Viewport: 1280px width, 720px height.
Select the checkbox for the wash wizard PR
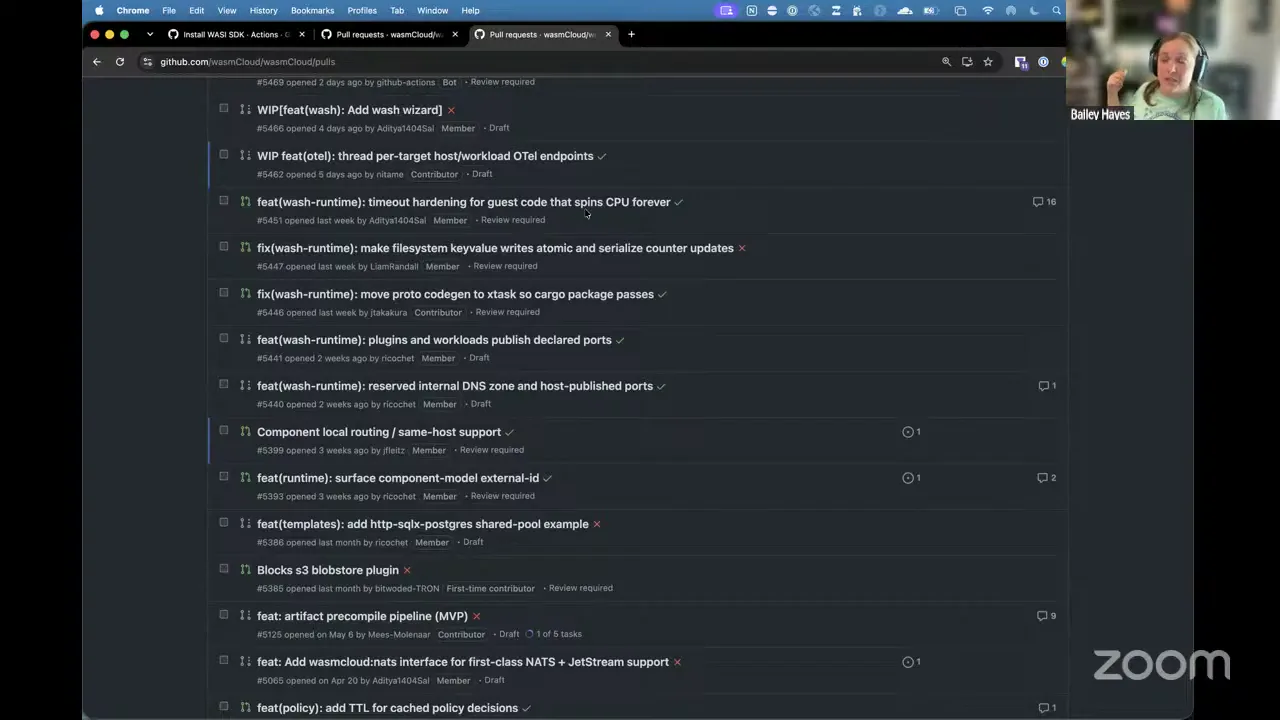(224, 108)
